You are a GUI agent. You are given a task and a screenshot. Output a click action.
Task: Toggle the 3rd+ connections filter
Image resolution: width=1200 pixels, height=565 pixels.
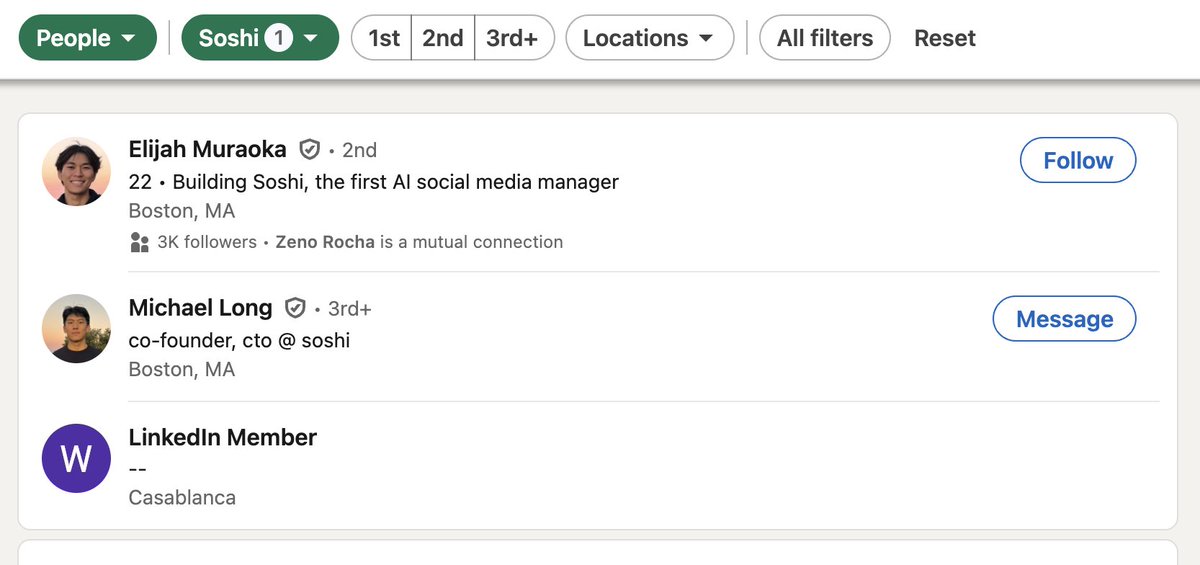514,38
